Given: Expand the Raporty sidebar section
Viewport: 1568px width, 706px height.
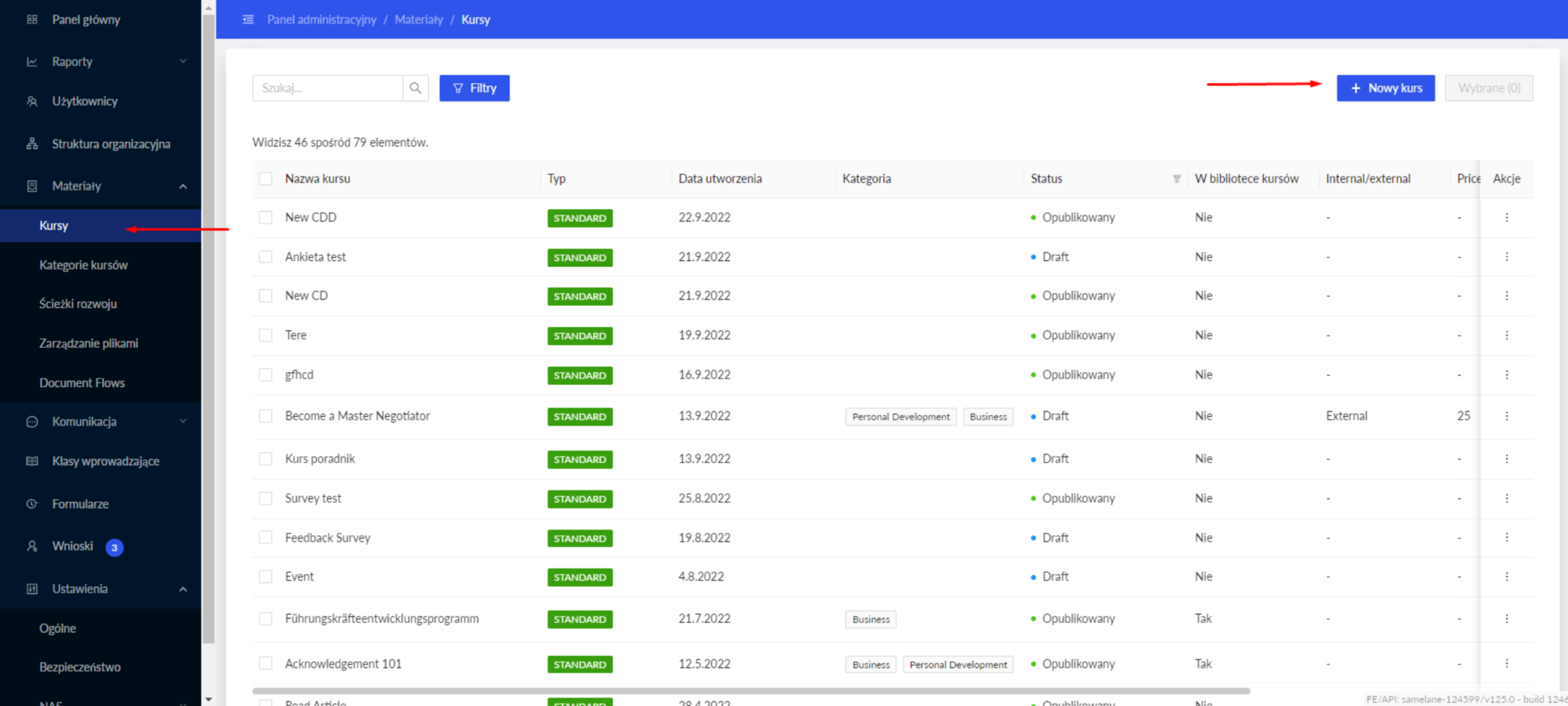Looking at the screenshot, I should (183, 62).
